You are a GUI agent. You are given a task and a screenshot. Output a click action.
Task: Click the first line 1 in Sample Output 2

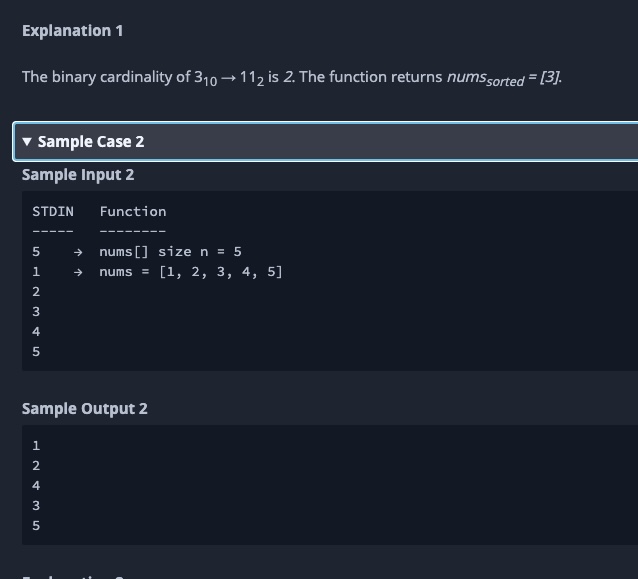[x=36, y=446]
